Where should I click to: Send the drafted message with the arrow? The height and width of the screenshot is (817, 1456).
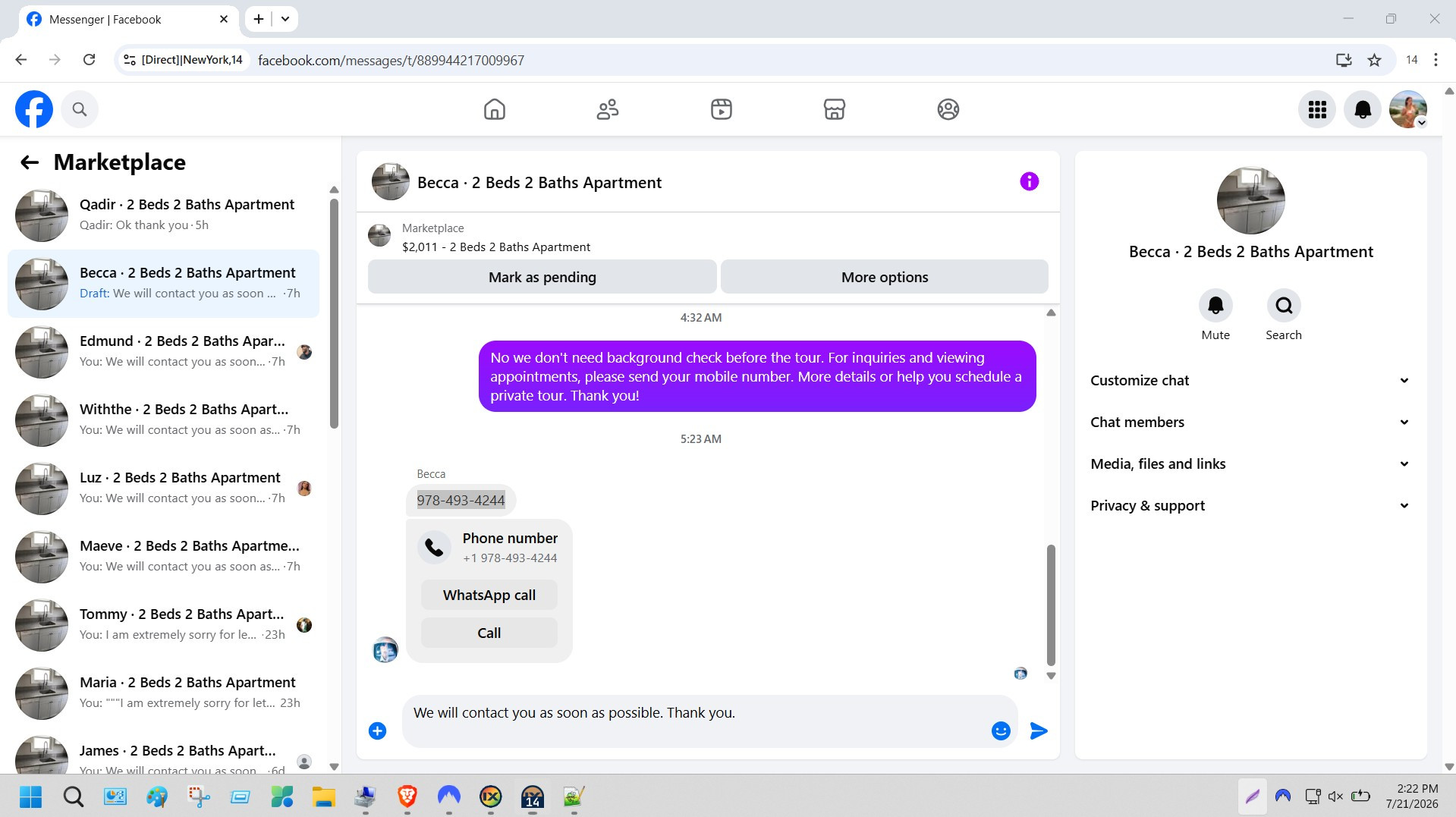point(1039,731)
